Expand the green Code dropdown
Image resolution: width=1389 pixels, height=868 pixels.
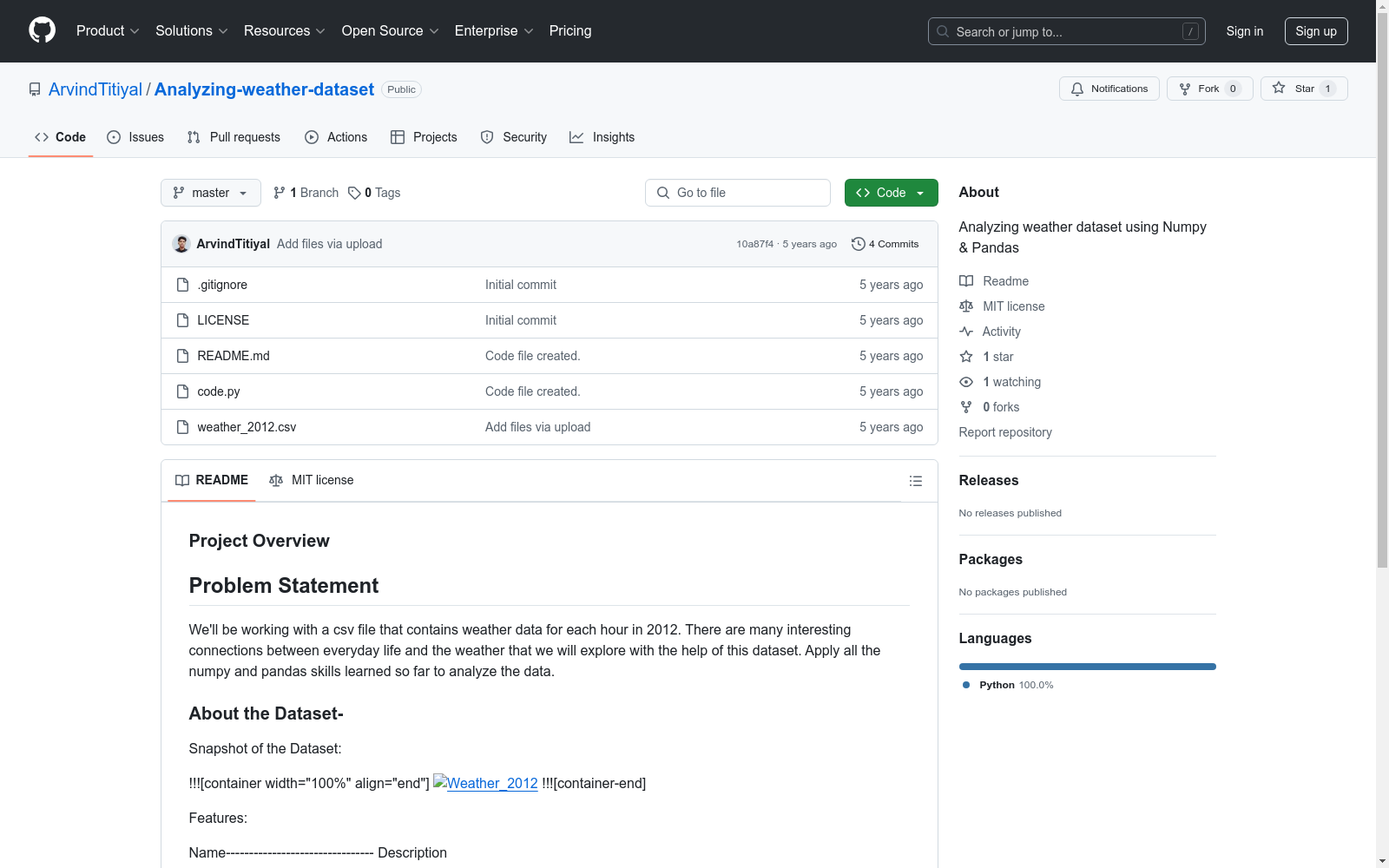point(892,193)
